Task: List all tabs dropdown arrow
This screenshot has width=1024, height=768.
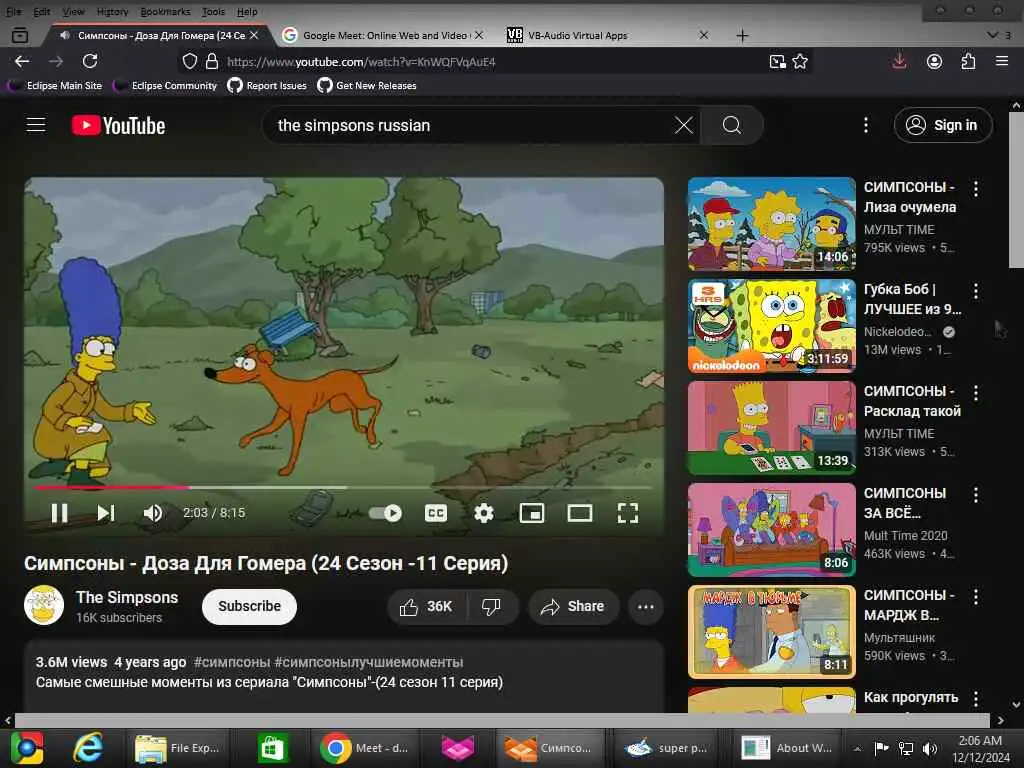Action: pos(992,35)
